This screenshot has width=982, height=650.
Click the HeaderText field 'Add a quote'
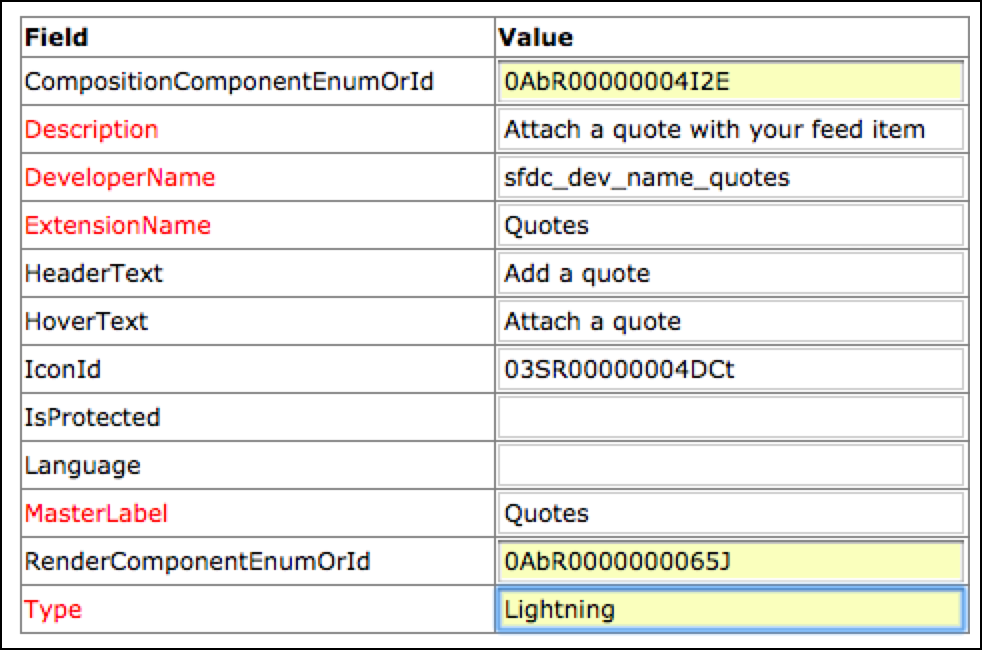point(730,274)
